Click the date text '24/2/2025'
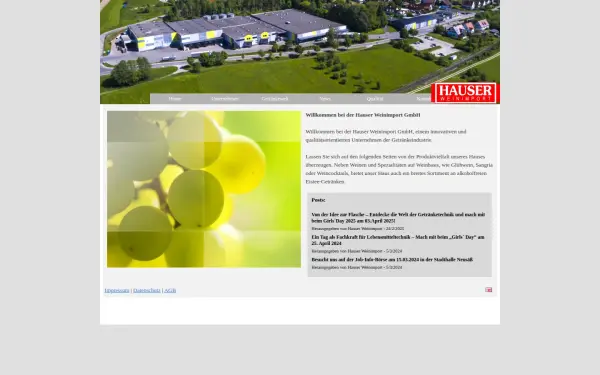600x375 pixels. click(395, 228)
